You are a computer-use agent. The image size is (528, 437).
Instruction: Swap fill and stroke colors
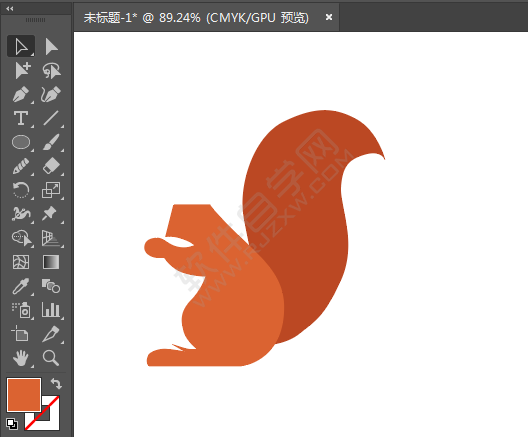pos(56,383)
